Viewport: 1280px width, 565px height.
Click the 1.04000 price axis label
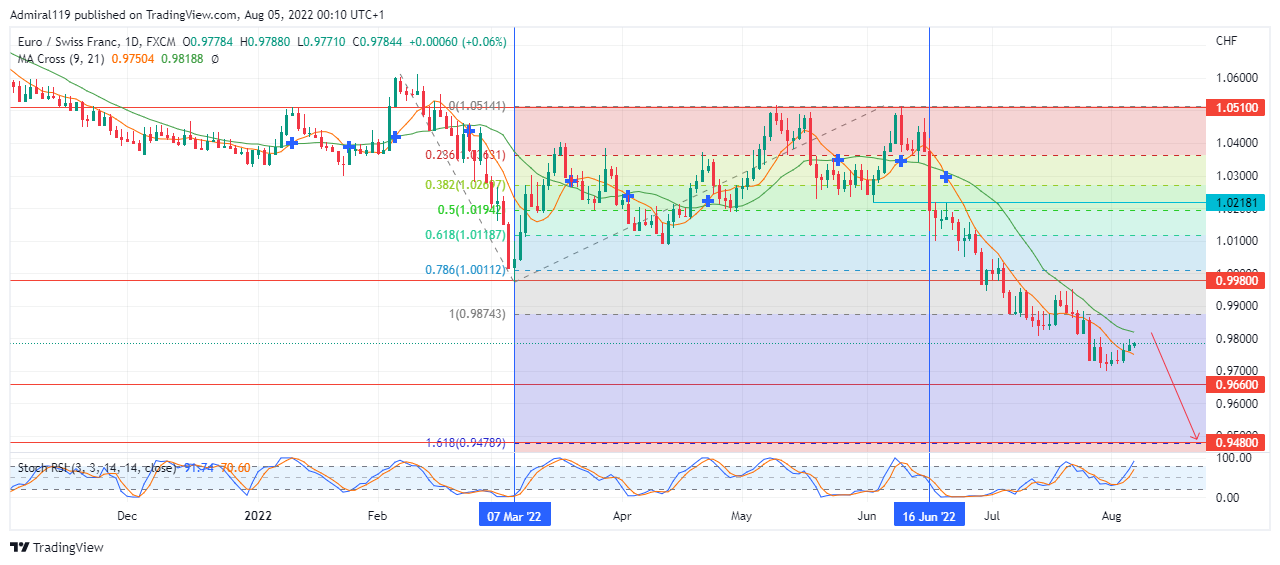[x=1235, y=144]
